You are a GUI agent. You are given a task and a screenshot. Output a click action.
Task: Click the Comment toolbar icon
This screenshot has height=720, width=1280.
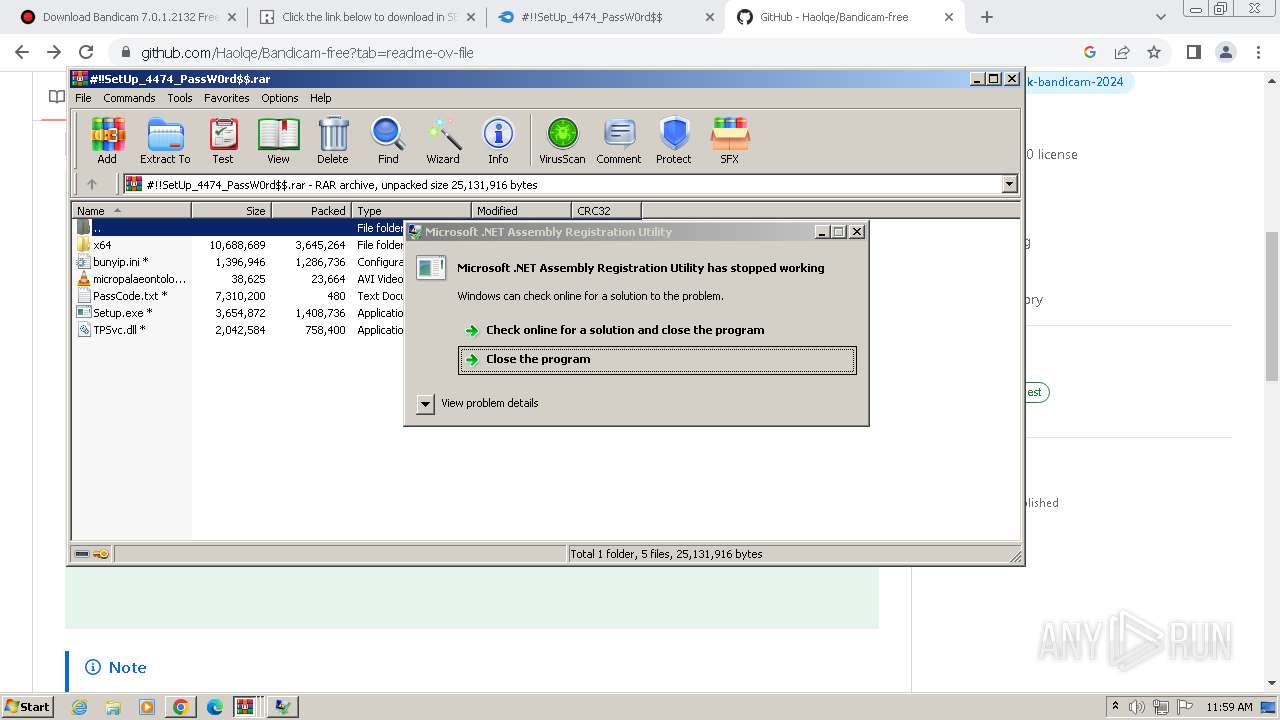(x=619, y=140)
